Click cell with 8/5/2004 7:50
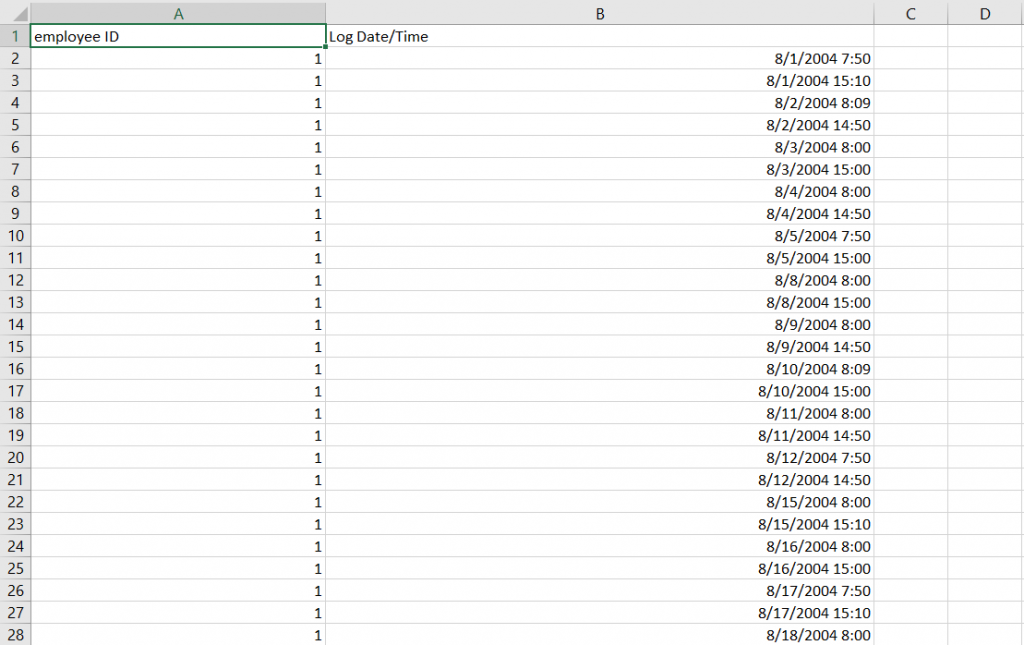The height and width of the screenshot is (645, 1024). coord(600,236)
